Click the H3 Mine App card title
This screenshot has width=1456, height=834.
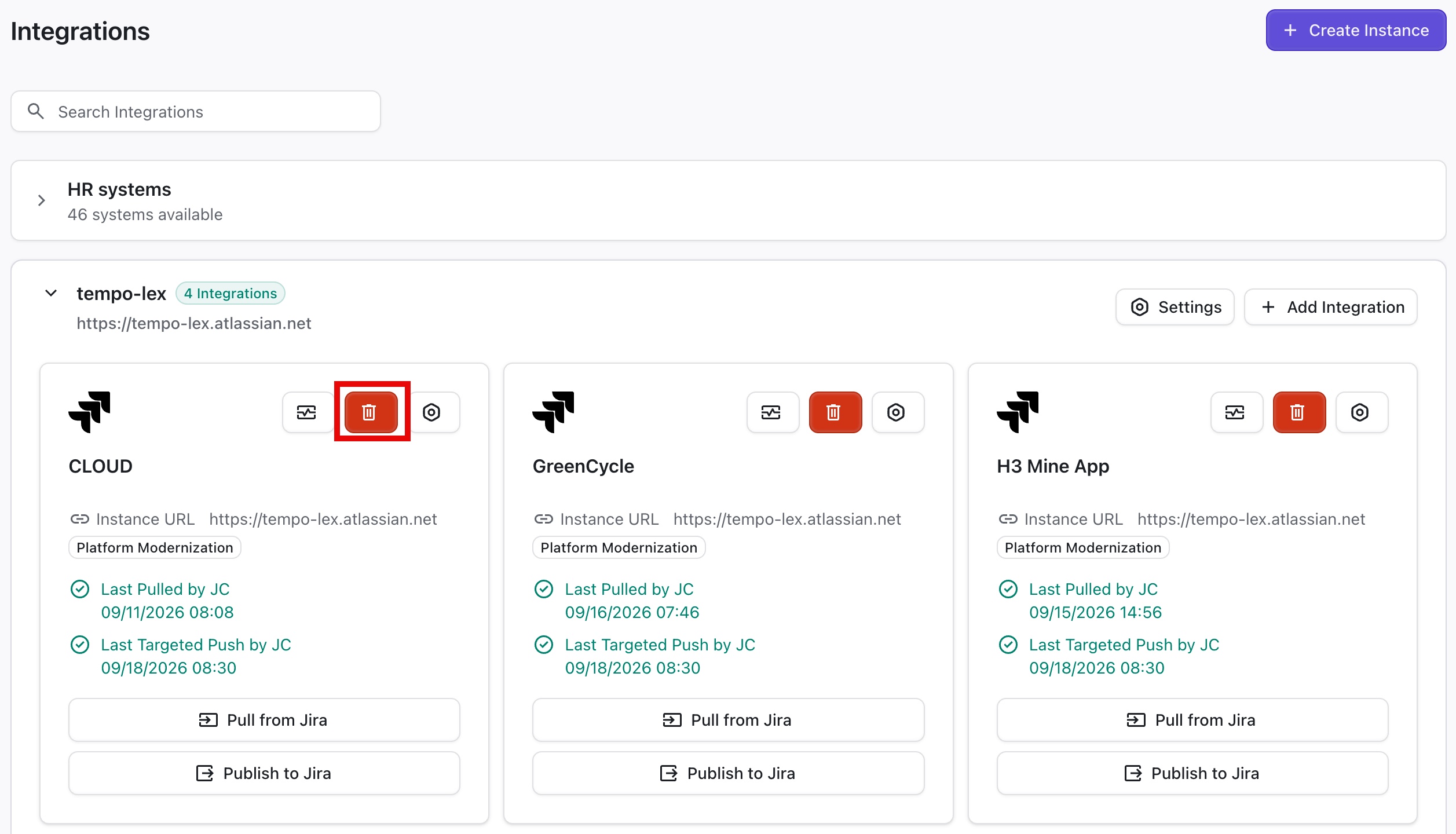point(1053,466)
